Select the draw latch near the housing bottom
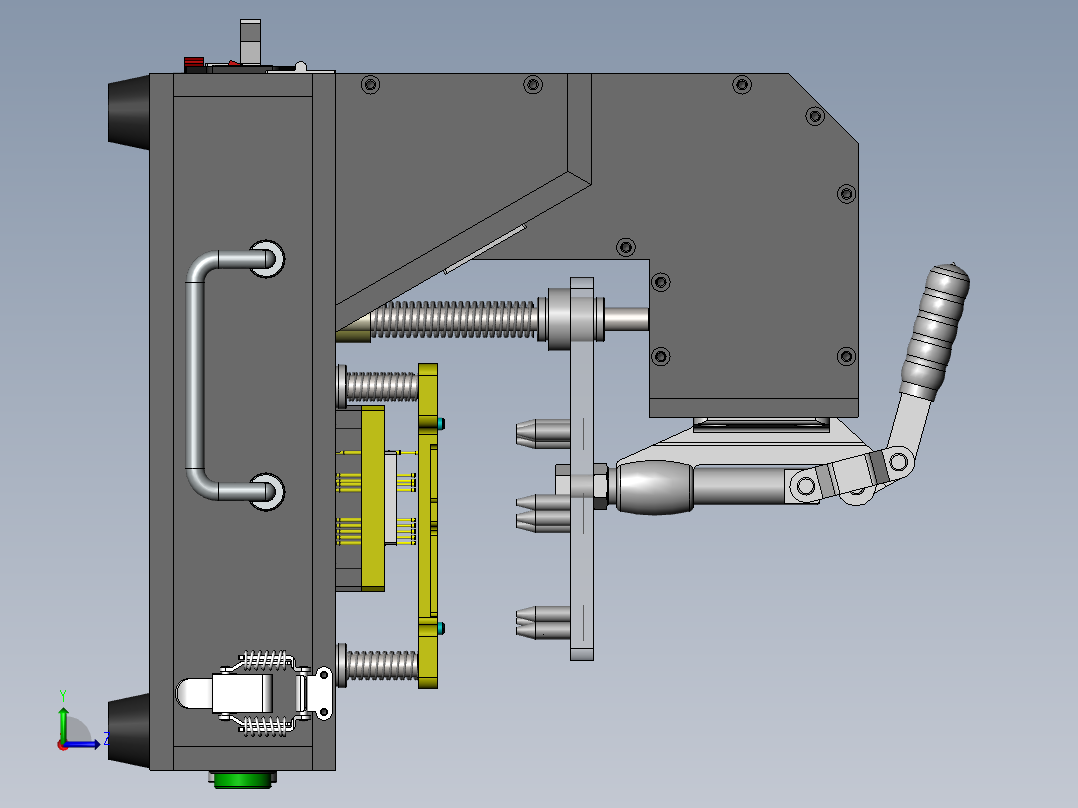The height and width of the screenshot is (808, 1078). click(x=255, y=693)
